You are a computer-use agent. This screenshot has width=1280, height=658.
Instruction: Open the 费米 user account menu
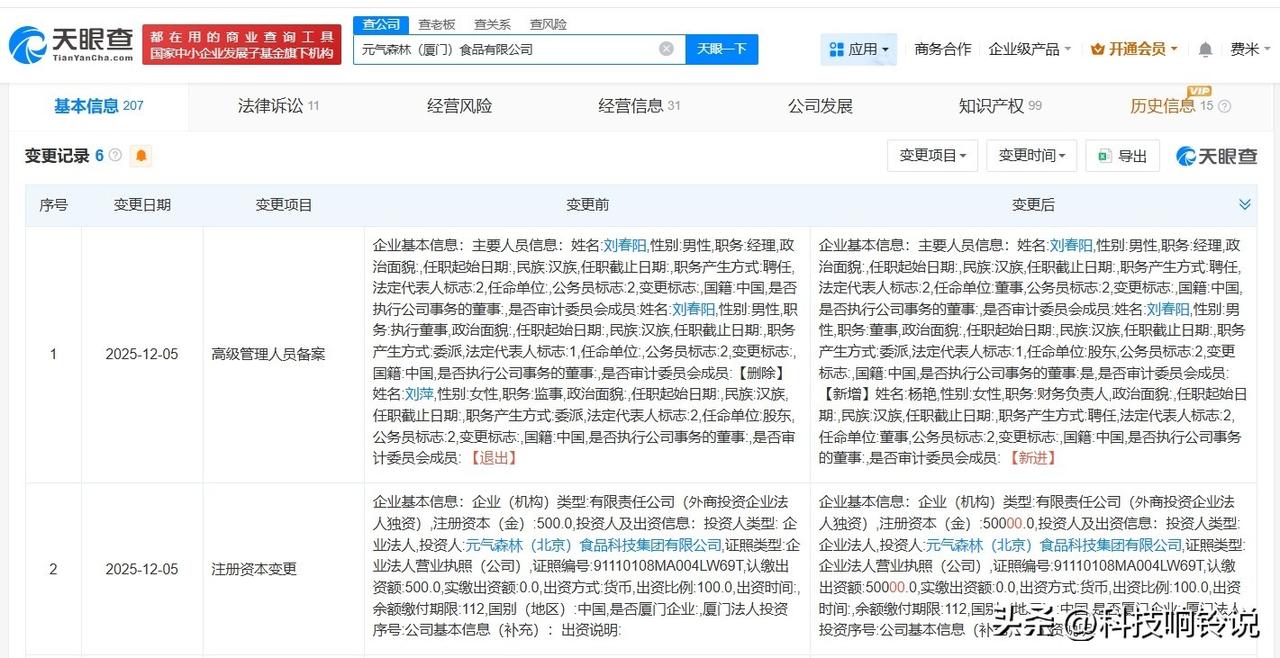click(1250, 49)
